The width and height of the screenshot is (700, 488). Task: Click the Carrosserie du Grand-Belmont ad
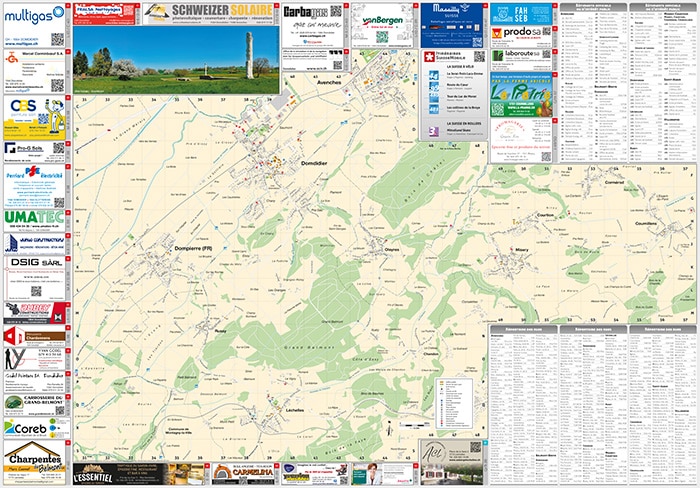(x=35, y=405)
